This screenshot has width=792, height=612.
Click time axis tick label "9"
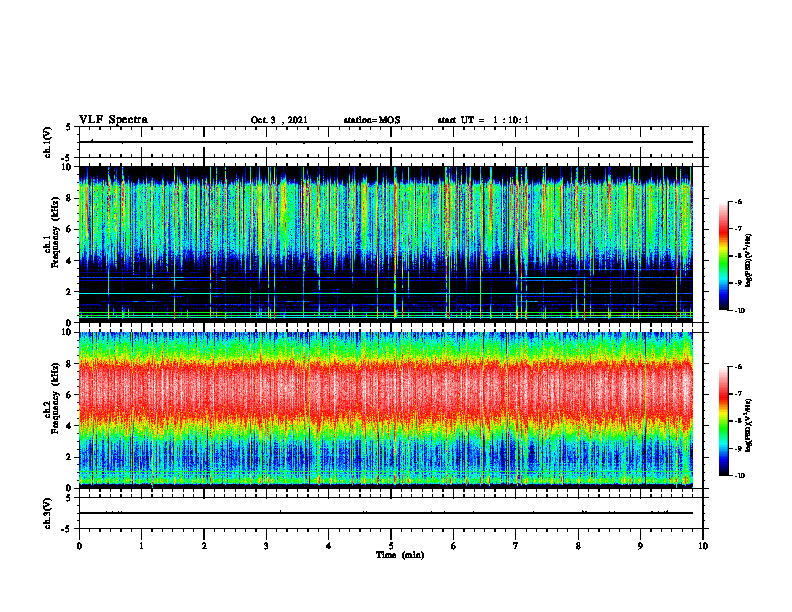coord(640,546)
